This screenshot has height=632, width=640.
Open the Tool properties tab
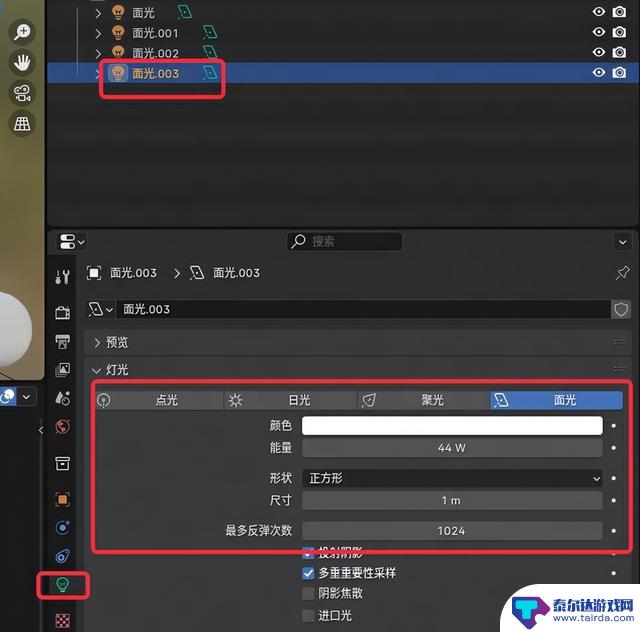tap(62, 277)
